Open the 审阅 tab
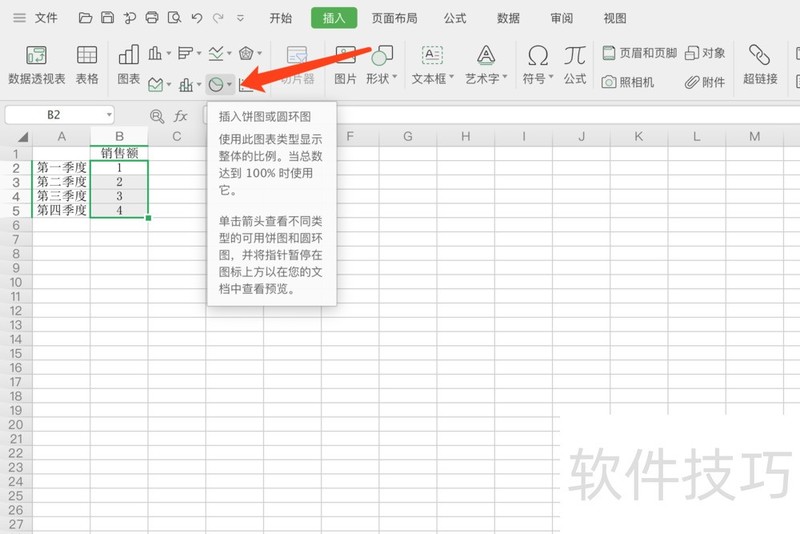The height and width of the screenshot is (534, 800). coord(561,18)
